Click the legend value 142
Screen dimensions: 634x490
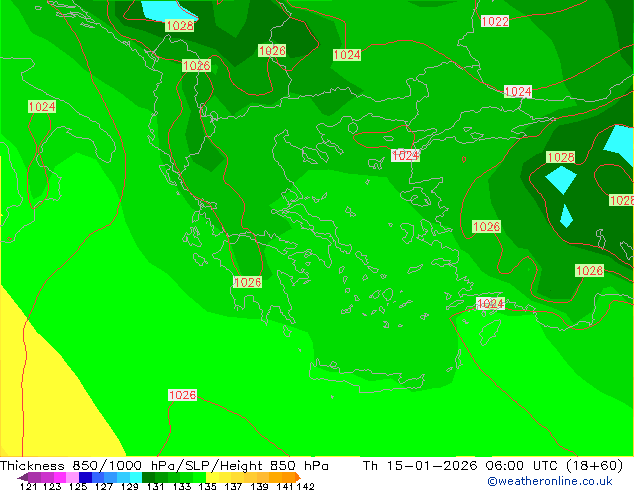306,486
